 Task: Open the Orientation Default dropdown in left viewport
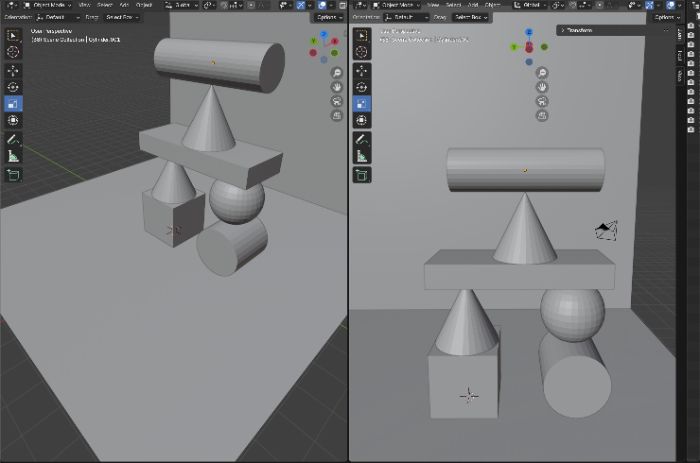click(58, 17)
